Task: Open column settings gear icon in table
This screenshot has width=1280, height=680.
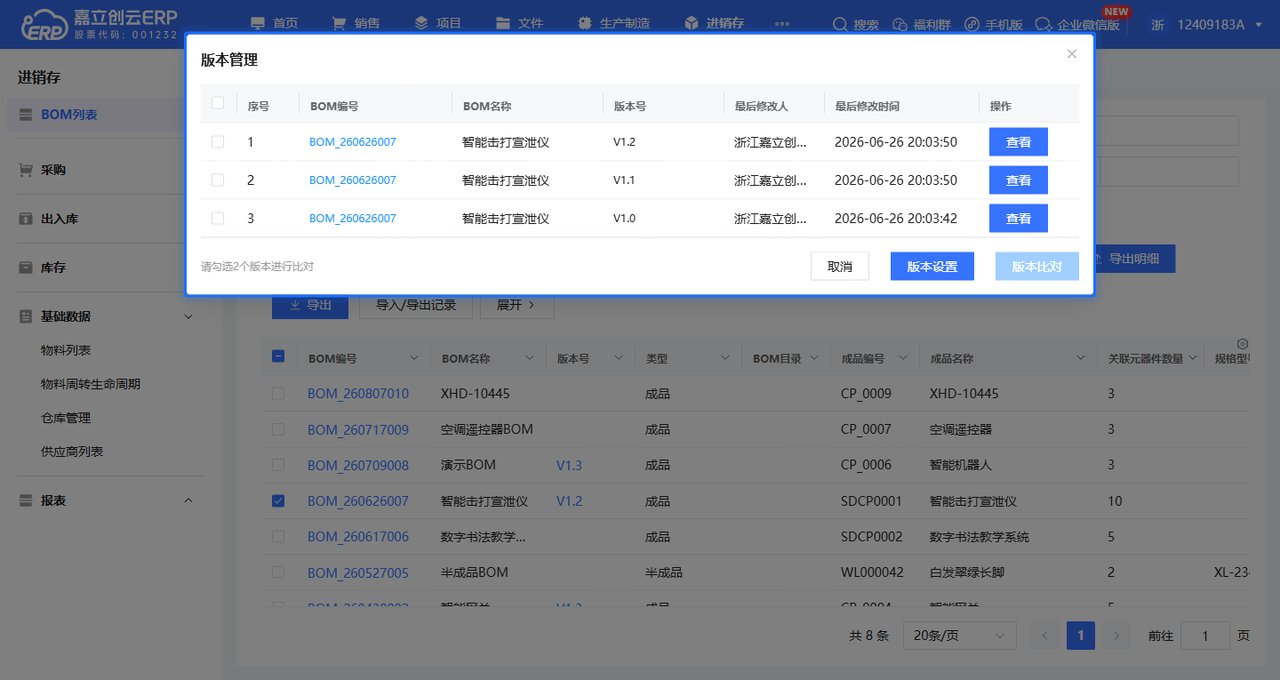Action: (1243, 343)
